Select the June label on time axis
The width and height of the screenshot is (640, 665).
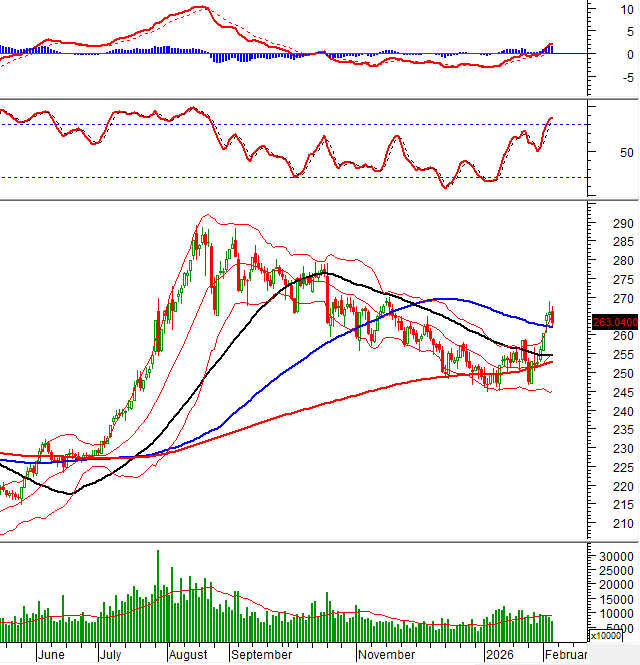coord(51,655)
